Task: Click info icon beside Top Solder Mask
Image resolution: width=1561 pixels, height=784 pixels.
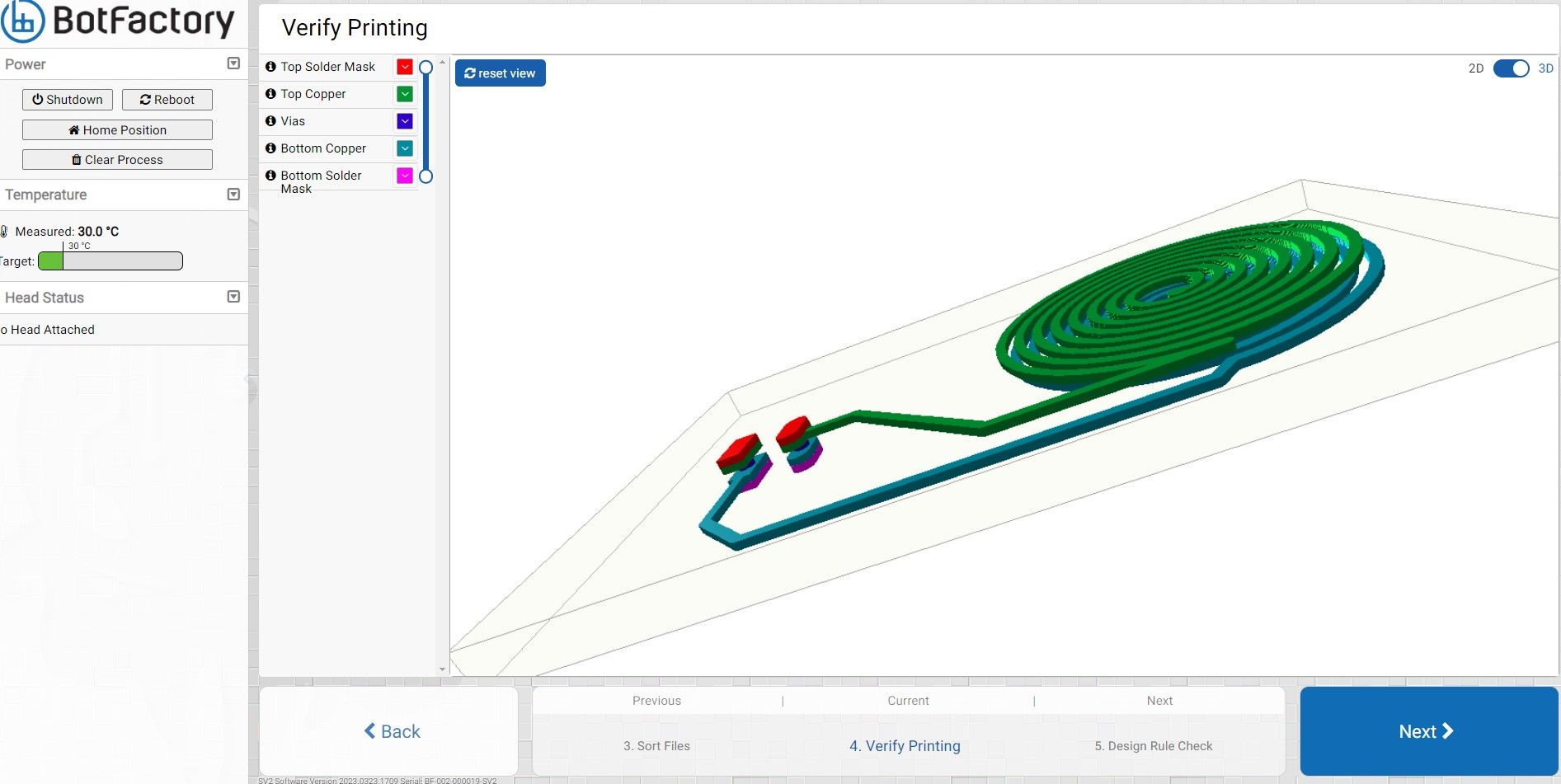Action: click(270, 67)
